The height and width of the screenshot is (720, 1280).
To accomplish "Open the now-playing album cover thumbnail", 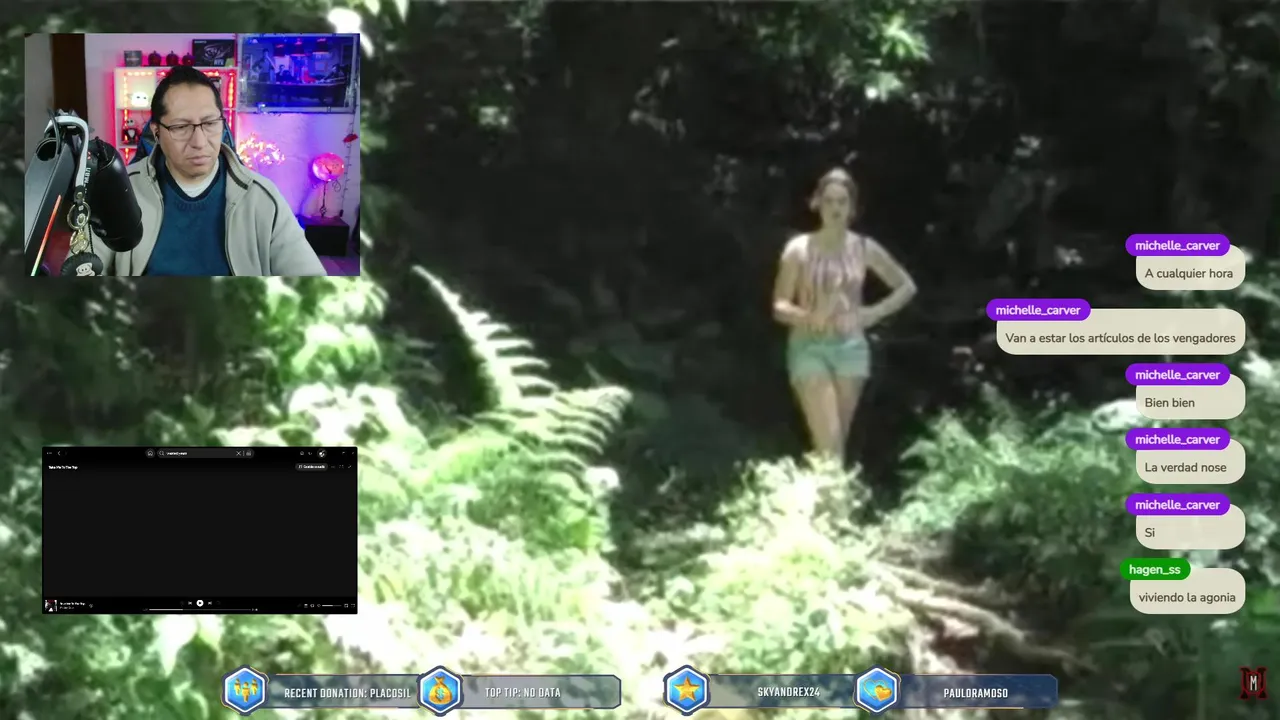I will pyautogui.click(x=51, y=605).
